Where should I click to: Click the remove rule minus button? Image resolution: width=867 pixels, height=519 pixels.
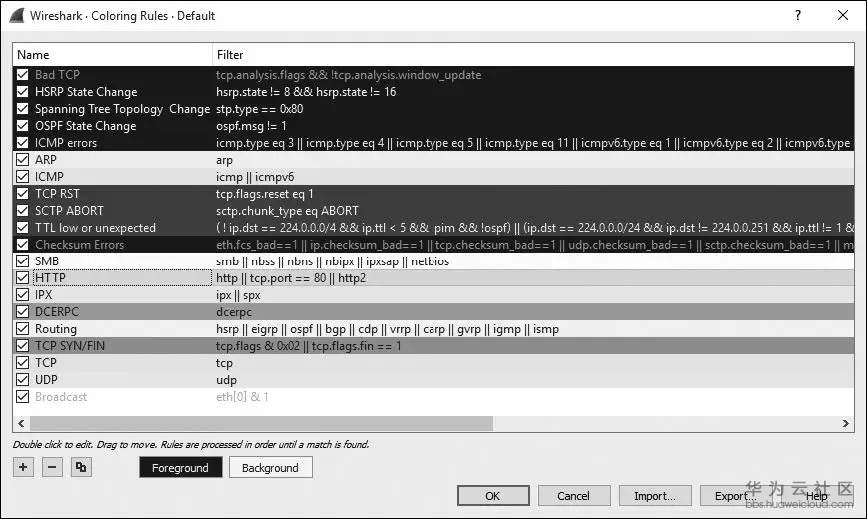[x=52, y=467]
